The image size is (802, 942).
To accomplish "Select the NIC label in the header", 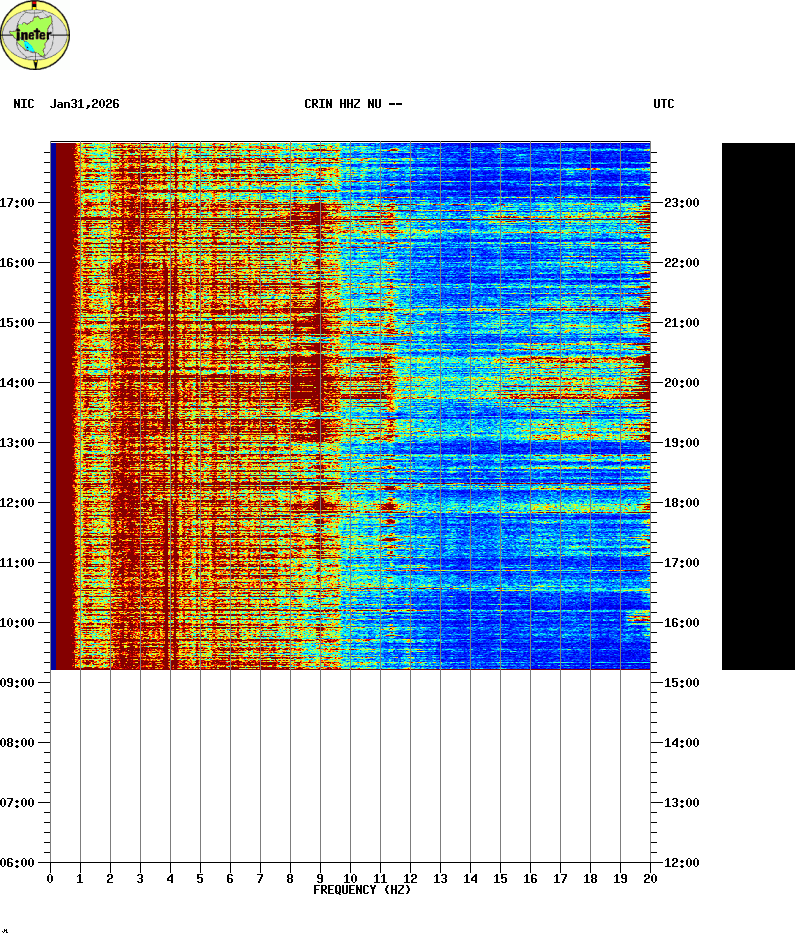I will point(23,104).
